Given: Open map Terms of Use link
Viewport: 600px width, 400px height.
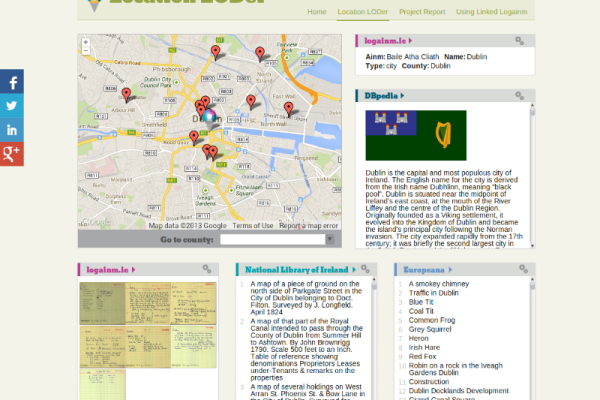Looking at the screenshot, I should tap(253, 226).
